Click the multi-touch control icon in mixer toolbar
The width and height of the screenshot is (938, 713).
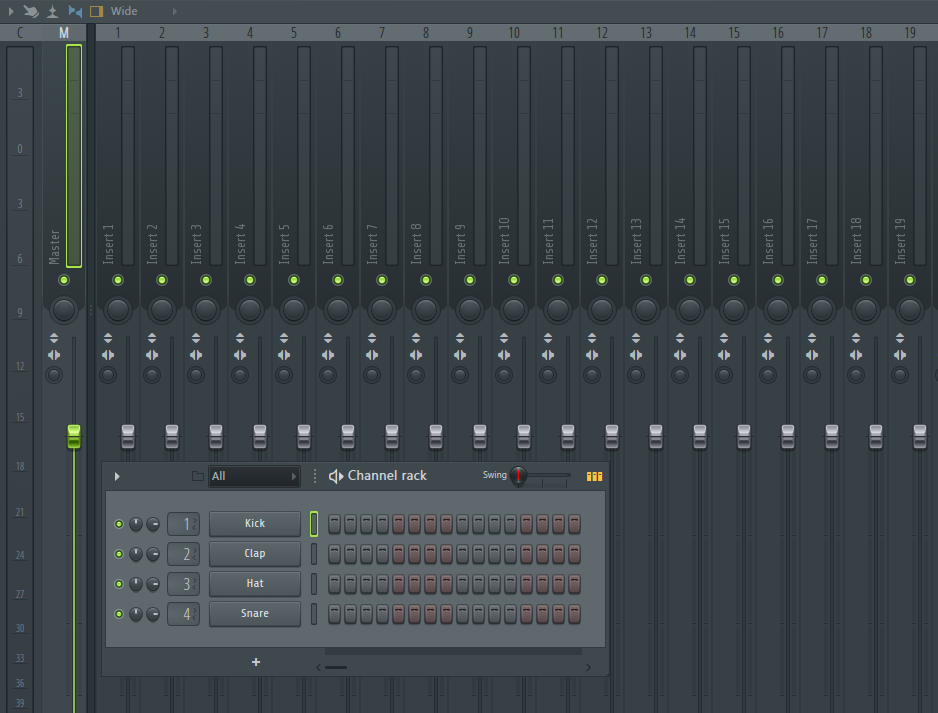click(x=31, y=11)
